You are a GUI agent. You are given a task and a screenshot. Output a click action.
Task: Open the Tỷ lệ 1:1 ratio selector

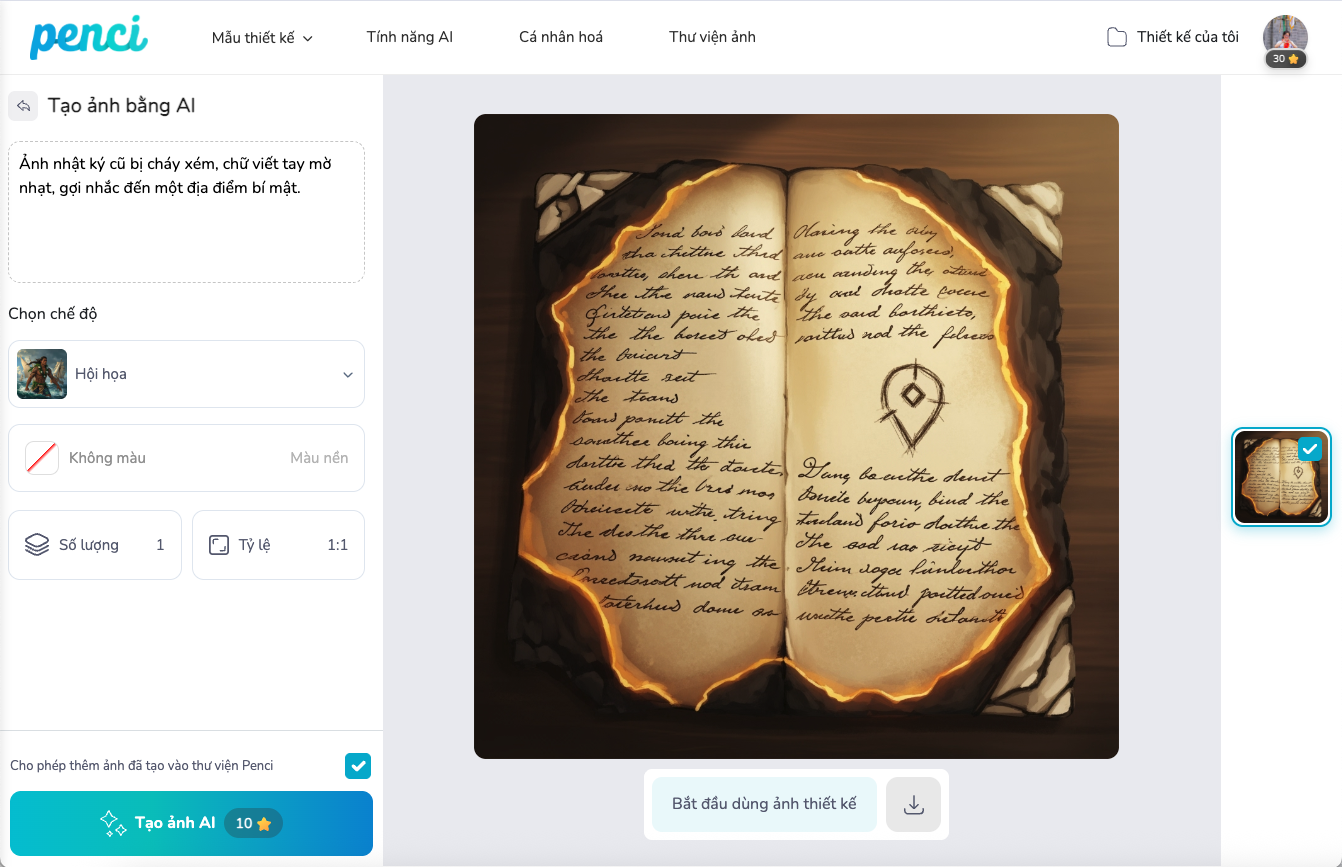click(278, 545)
